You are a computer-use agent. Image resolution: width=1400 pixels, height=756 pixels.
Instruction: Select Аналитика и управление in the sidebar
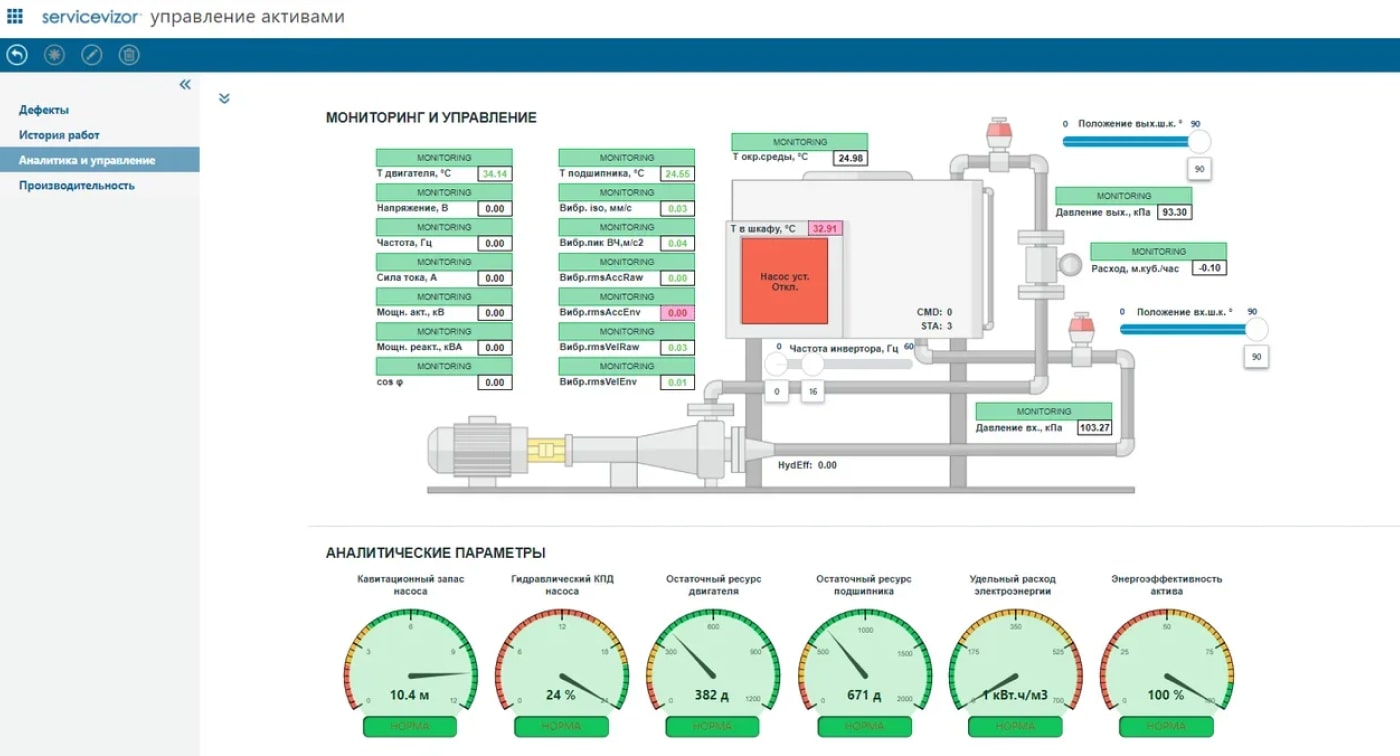point(100,160)
